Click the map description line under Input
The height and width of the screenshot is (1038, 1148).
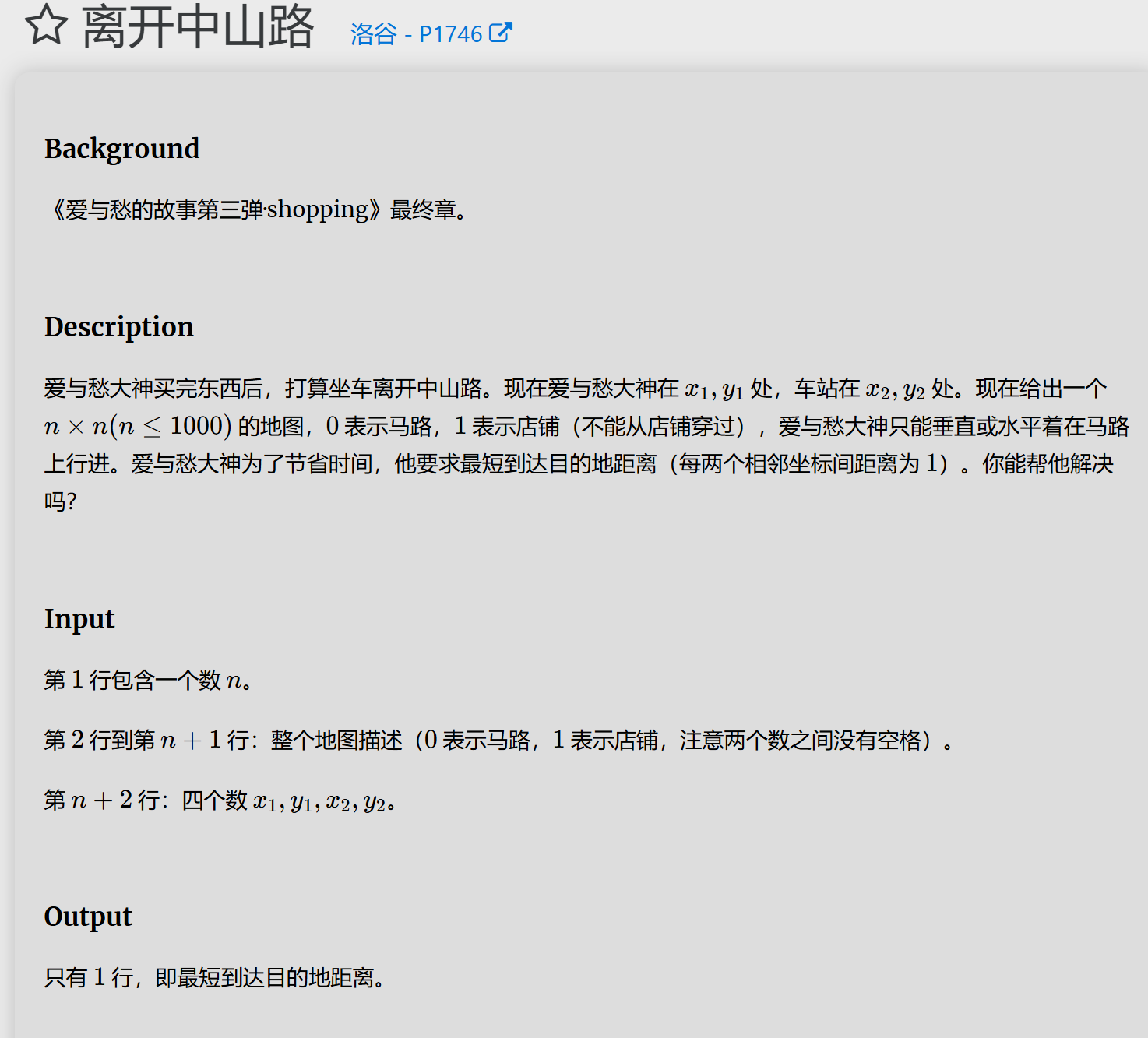coord(500,741)
